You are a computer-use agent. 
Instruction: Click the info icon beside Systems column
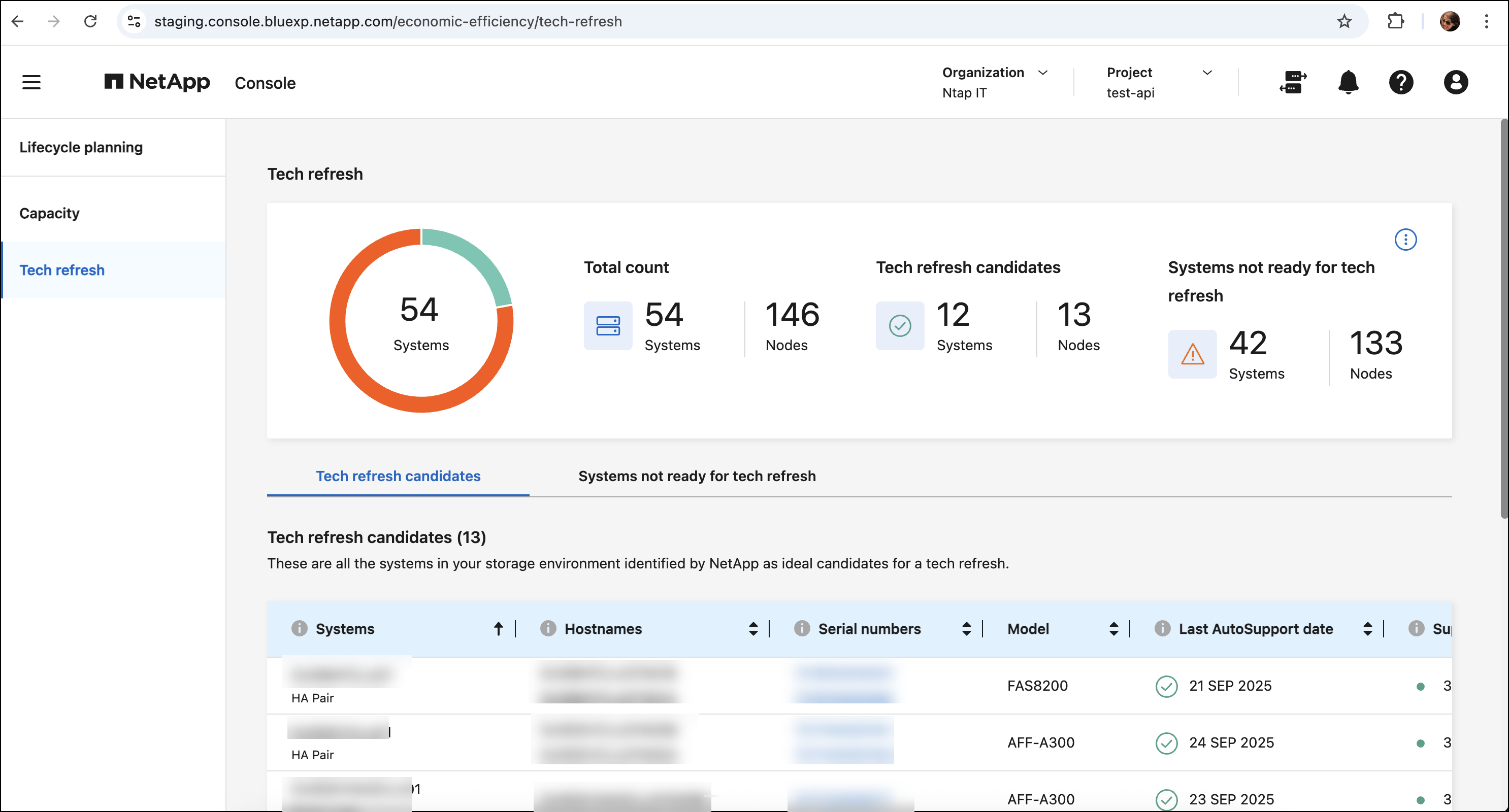click(x=300, y=629)
